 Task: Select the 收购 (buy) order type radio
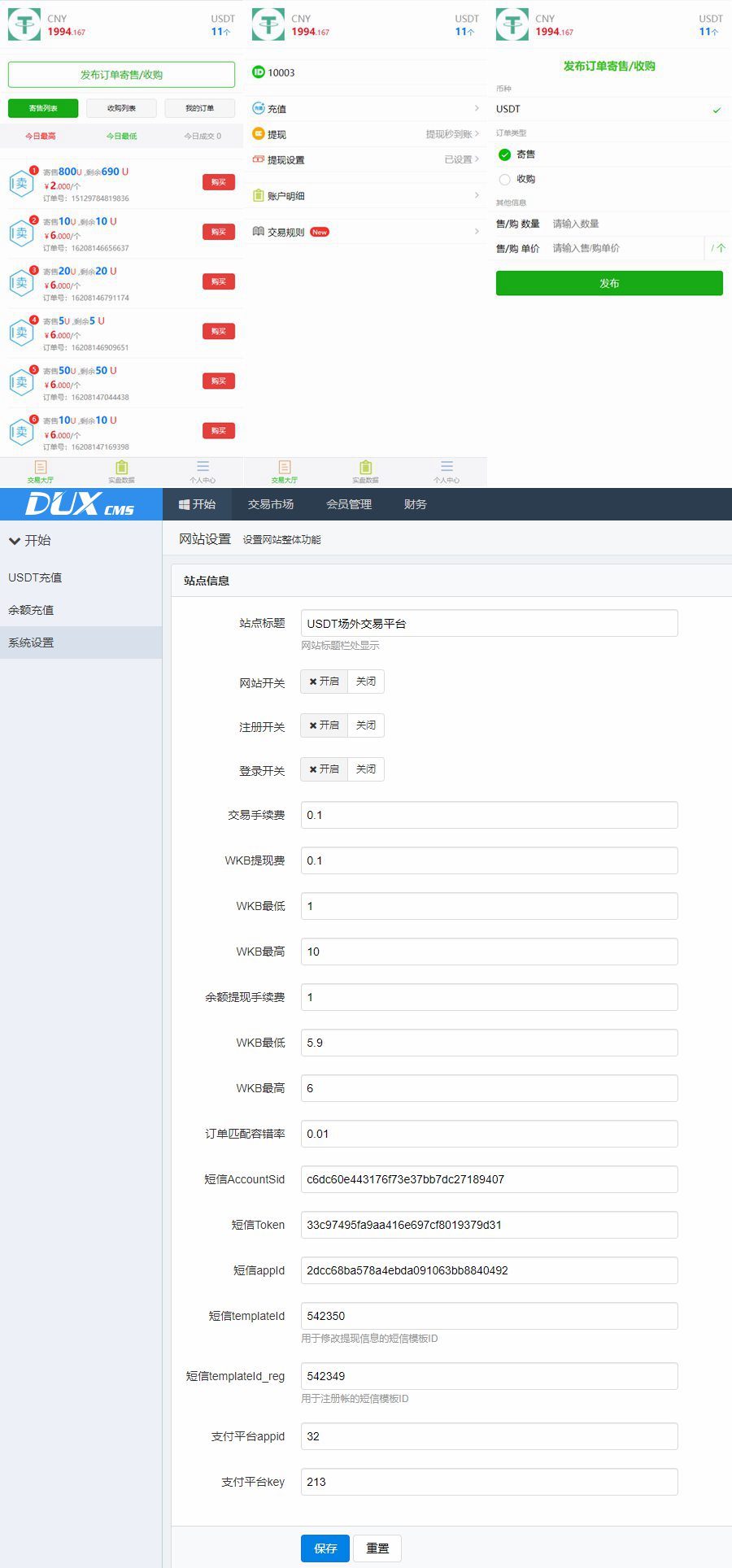504,179
